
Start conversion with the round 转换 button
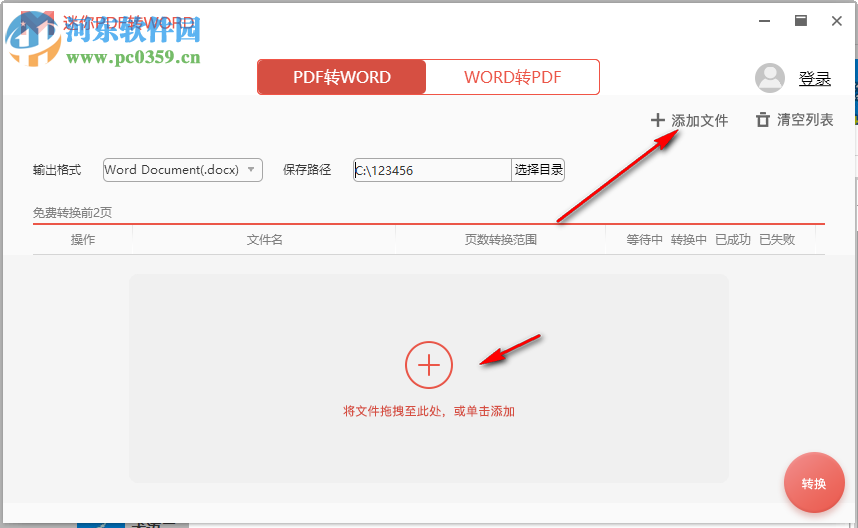tap(814, 483)
